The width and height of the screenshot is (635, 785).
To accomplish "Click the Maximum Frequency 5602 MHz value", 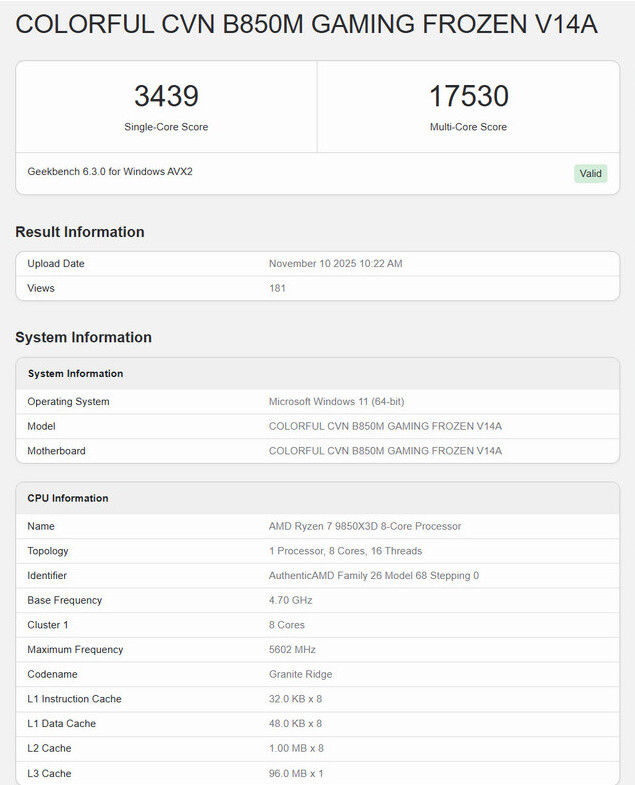I will 293,650.
